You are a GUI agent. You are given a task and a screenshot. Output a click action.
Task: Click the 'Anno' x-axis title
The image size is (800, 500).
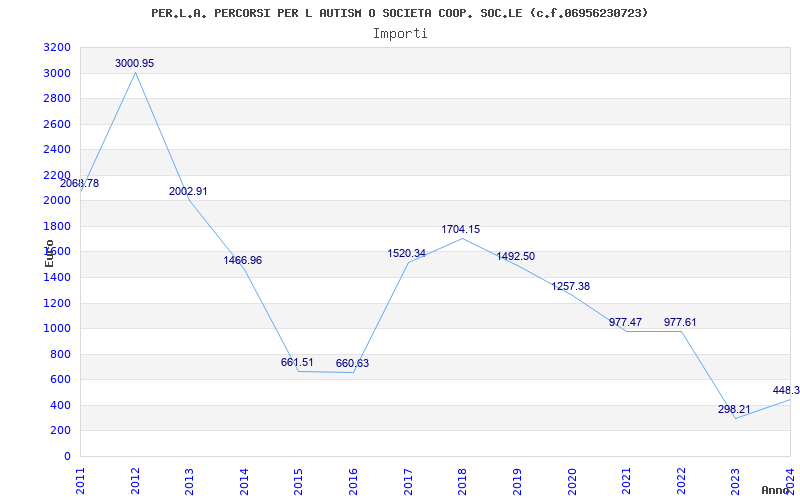(775, 490)
